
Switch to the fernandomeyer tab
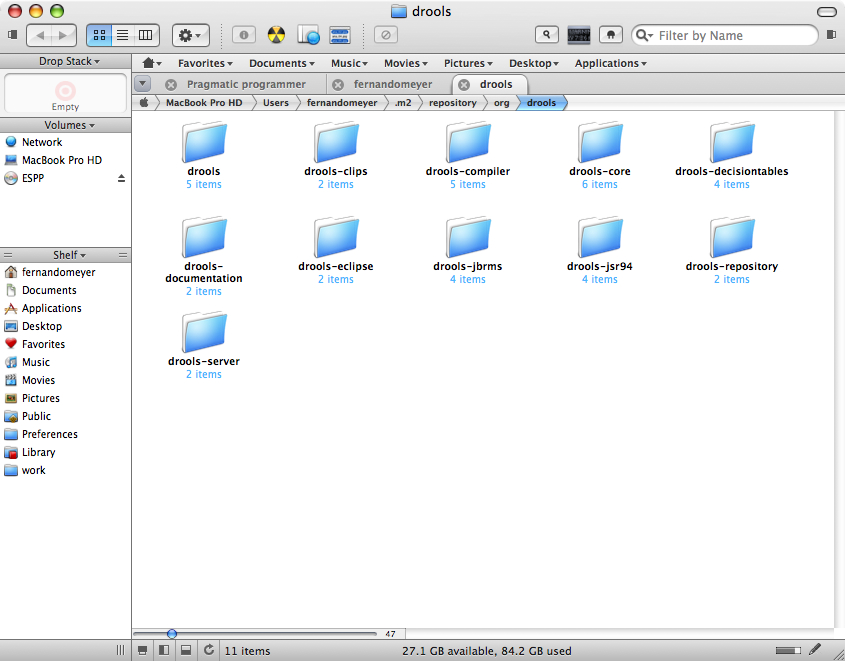tap(393, 85)
